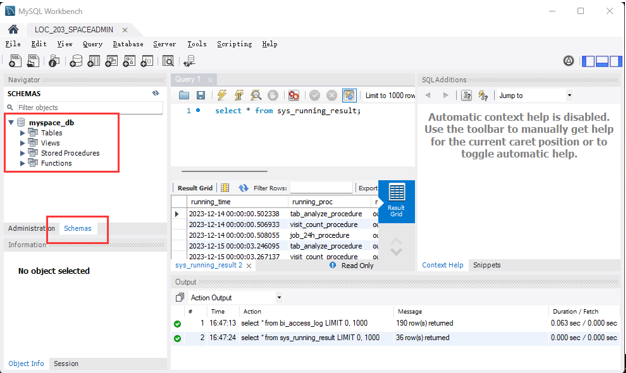This screenshot has width=626, height=373.
Task: Open file in query editor
Action: (184, 95)
